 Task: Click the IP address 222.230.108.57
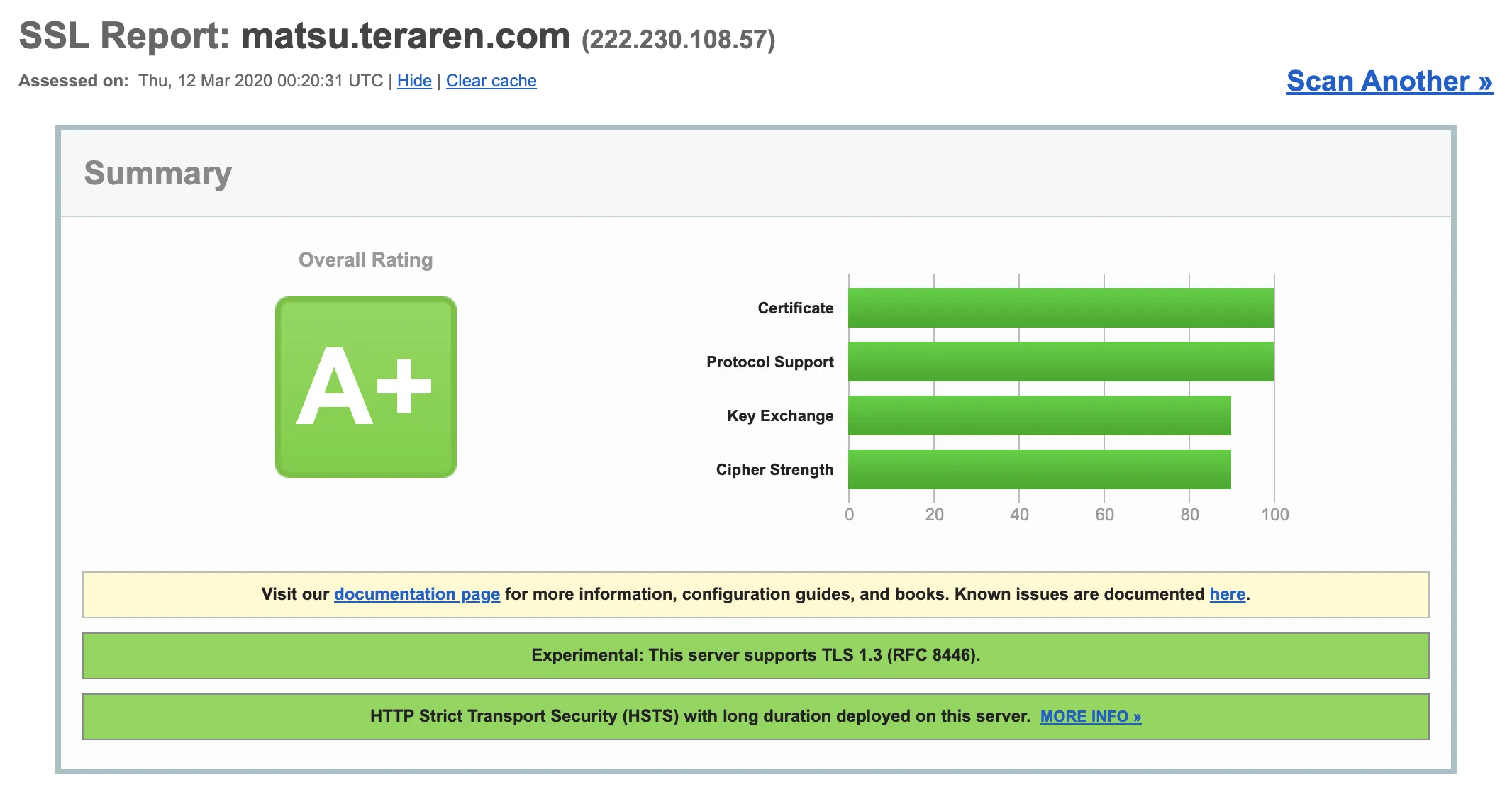(678, 40)
